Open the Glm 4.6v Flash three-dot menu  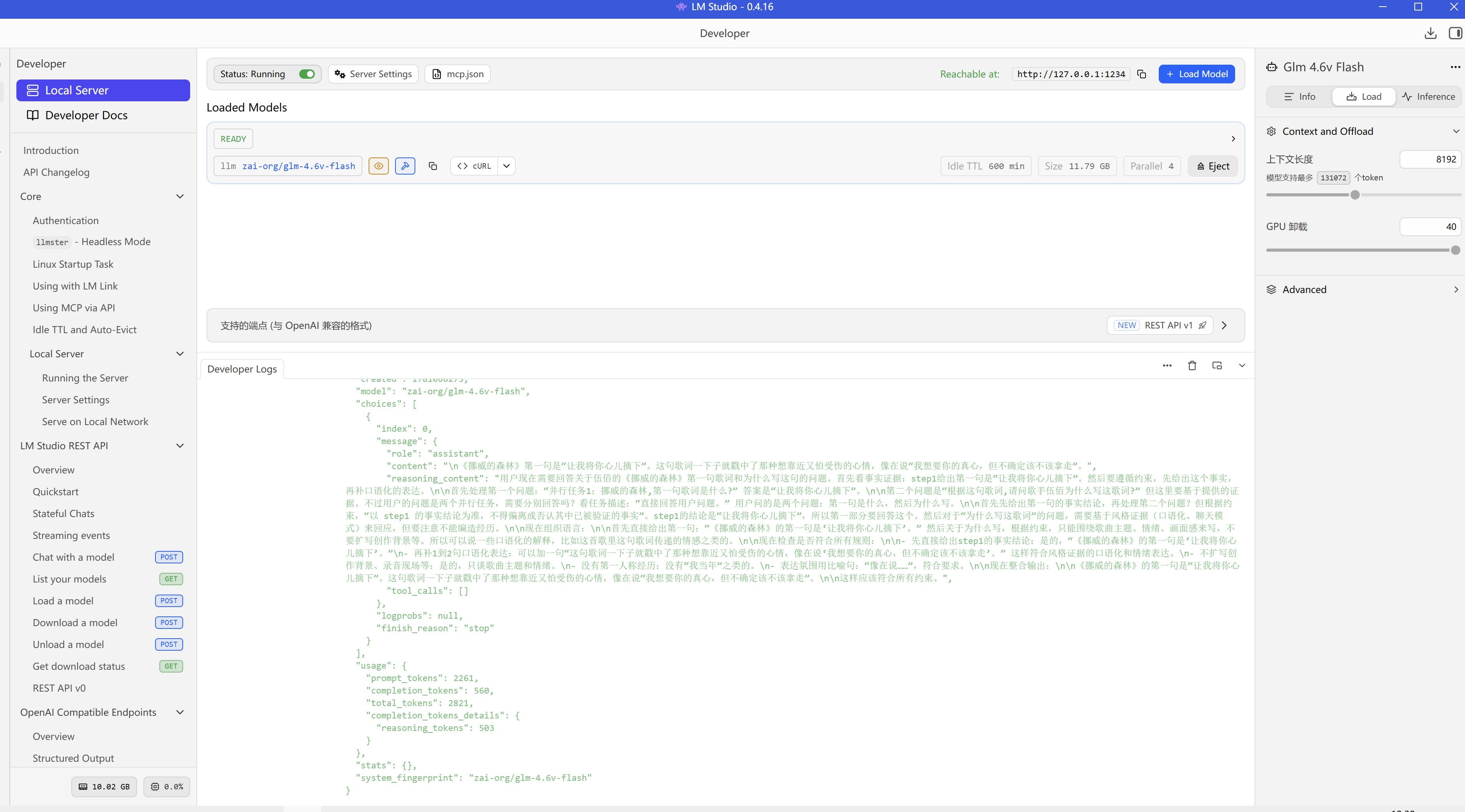click(1455, 67)
